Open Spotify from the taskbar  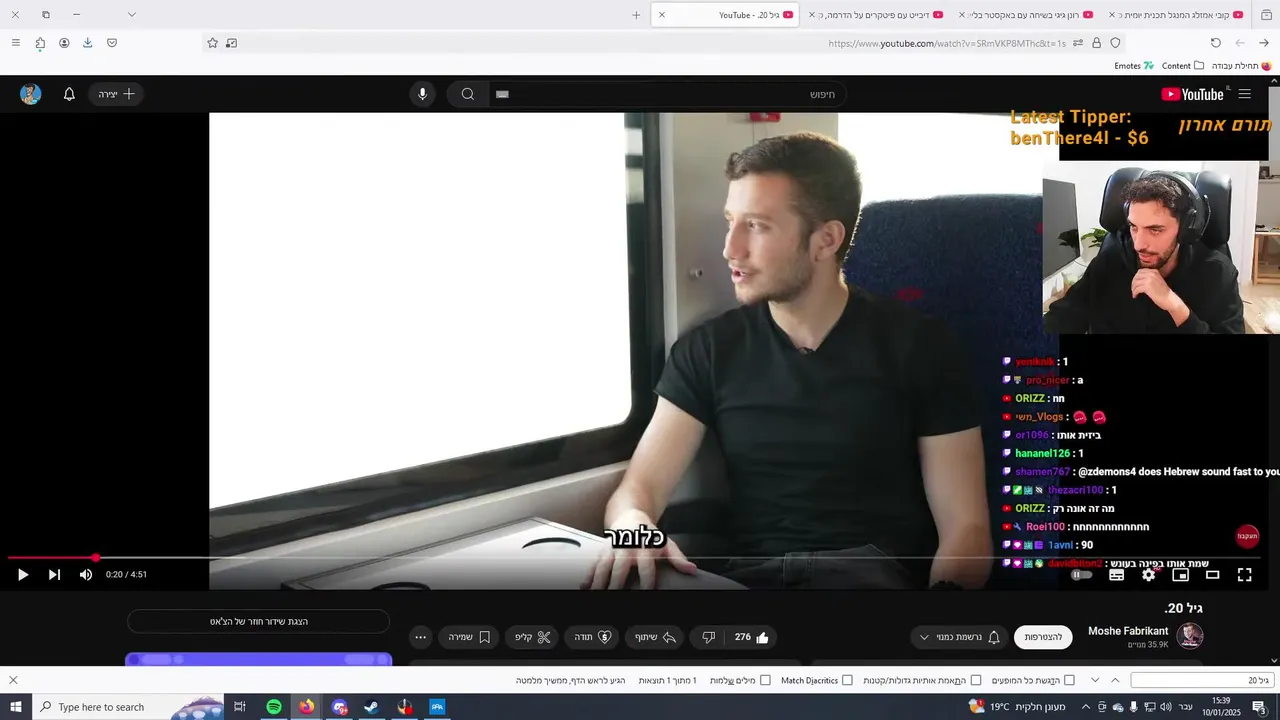coord(274,707)
